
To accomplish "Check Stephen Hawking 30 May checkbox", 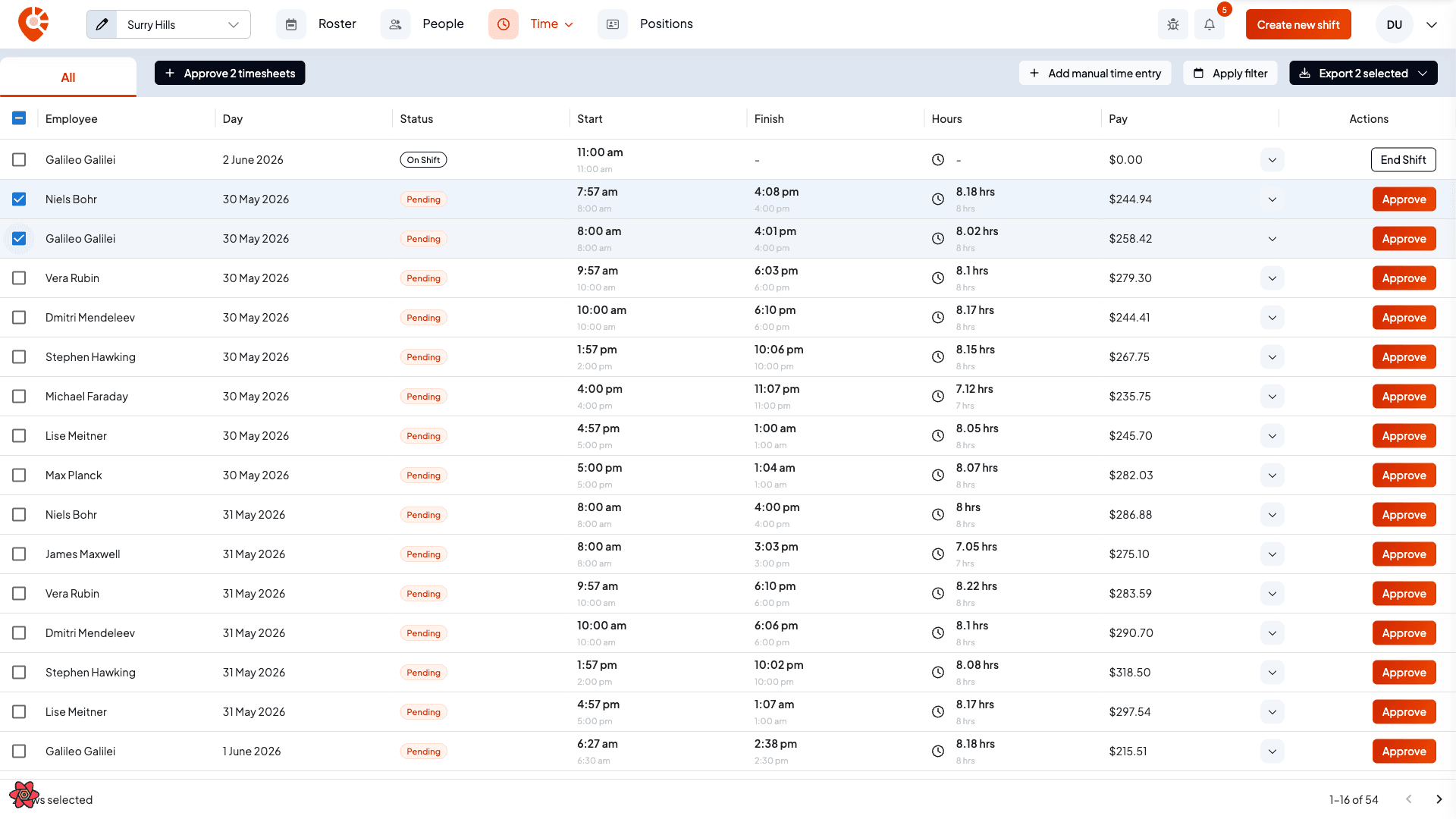I will tap(19, 357).
